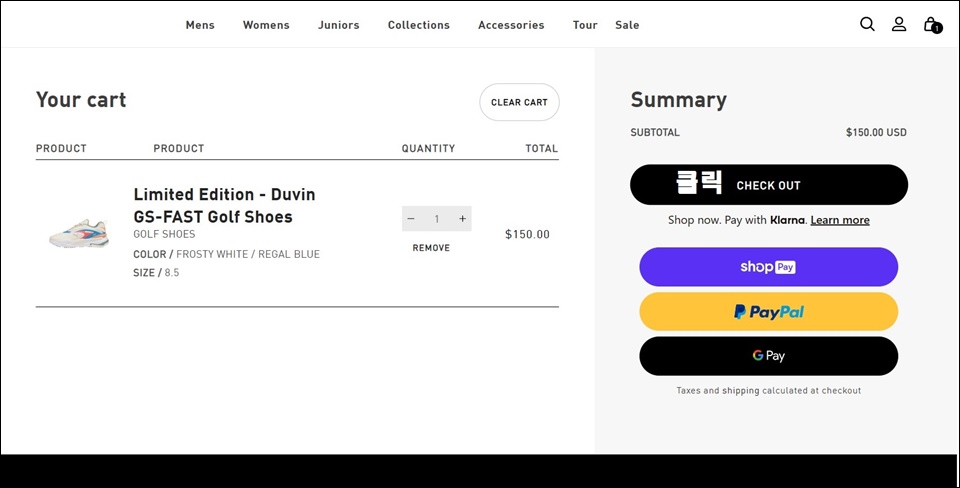The image size is (960, 488).
Task: Click the TOTAL column header
Action: pyautogui.click(x=542, y=148)
